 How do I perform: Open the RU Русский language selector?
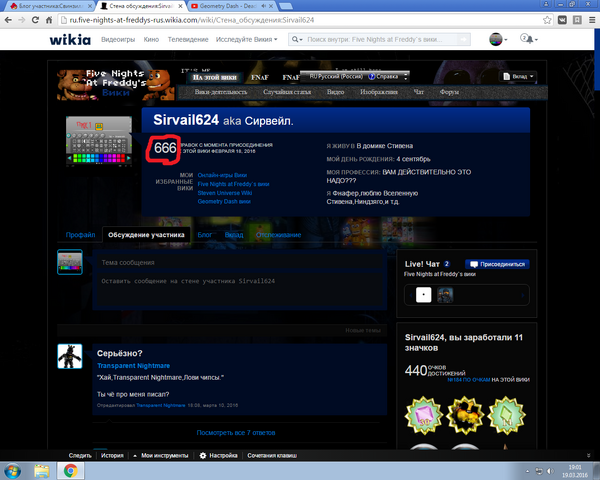[336, 77]
